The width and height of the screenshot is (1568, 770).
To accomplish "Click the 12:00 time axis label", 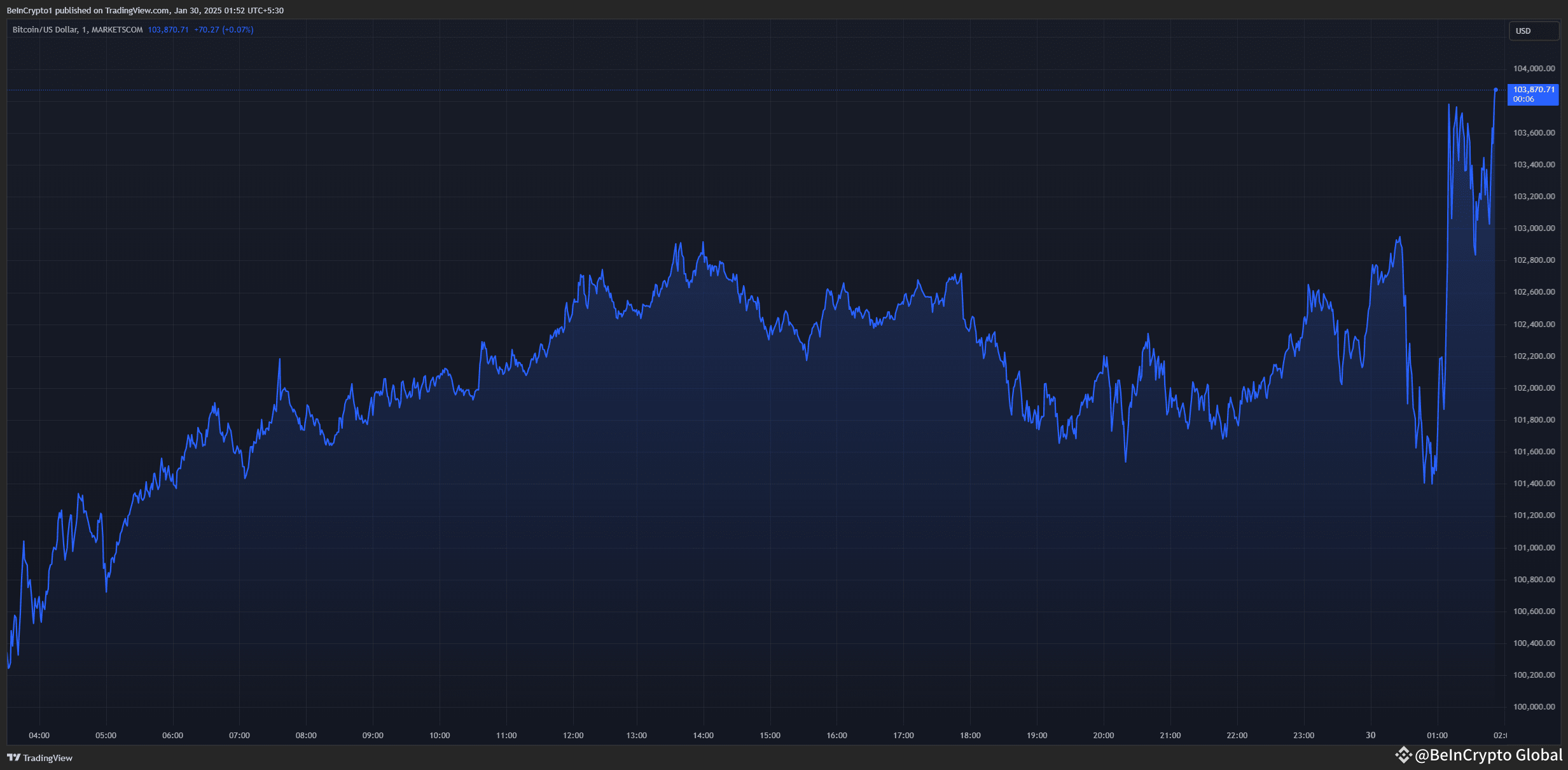I will [572, 735].
